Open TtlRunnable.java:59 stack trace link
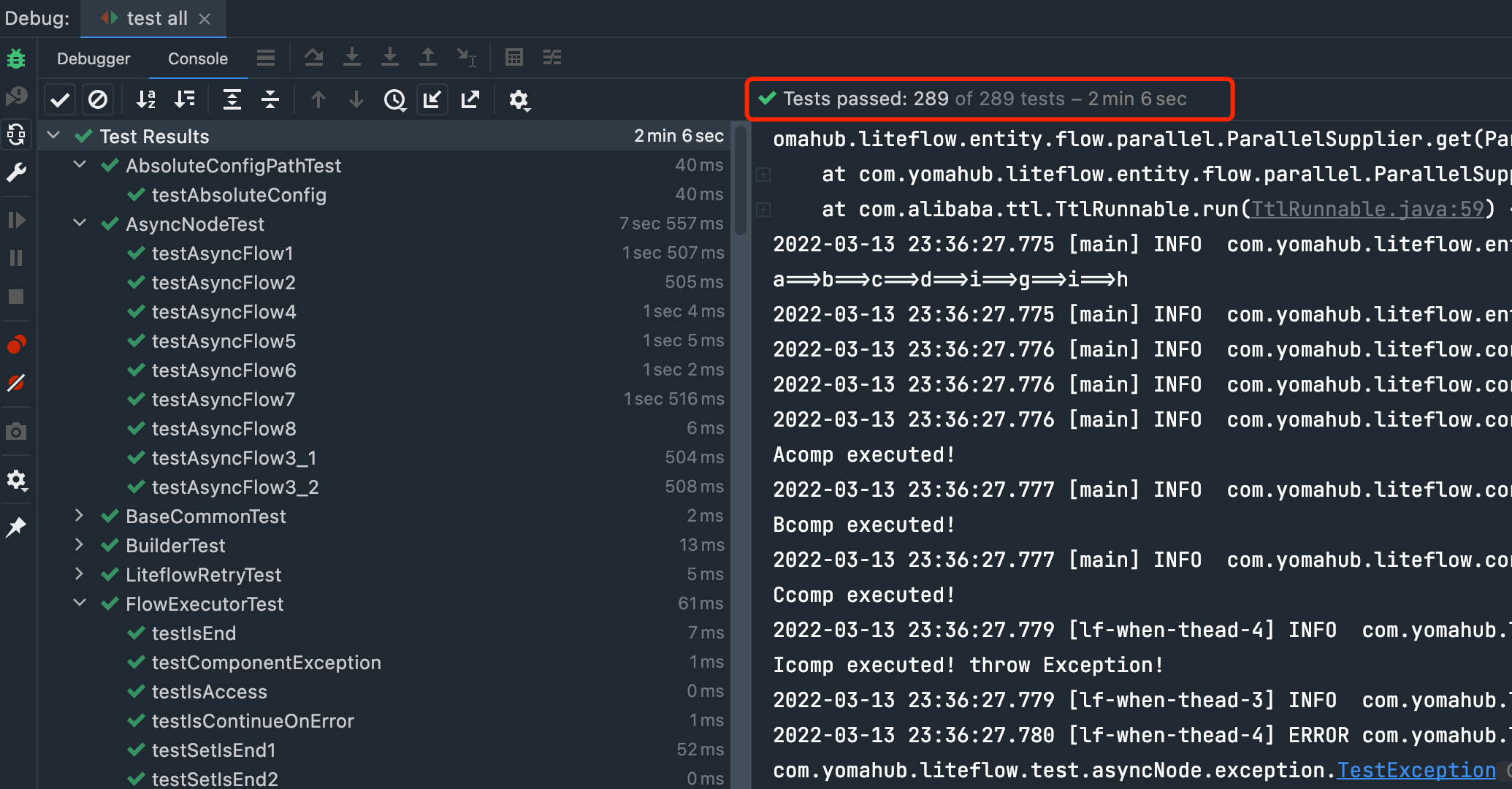The image size is (1512, 789). 1367,209
